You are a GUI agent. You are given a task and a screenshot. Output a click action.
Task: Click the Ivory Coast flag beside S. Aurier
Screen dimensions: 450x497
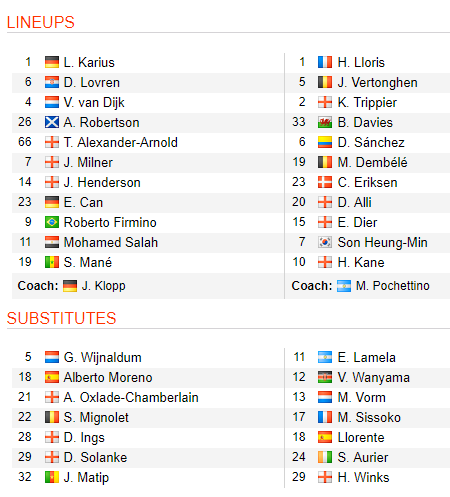325,457
